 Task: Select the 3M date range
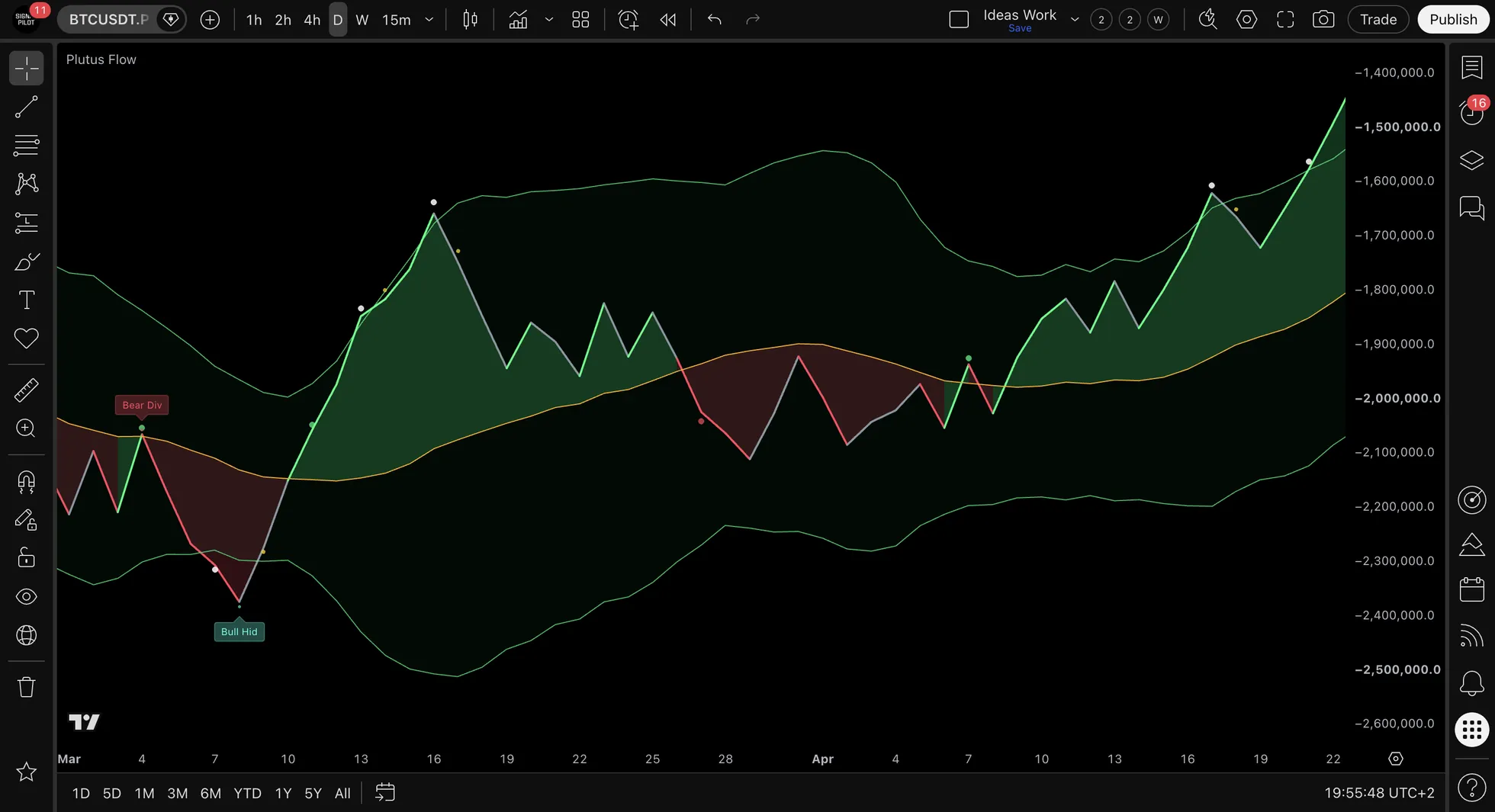click(x=178, y=793)
